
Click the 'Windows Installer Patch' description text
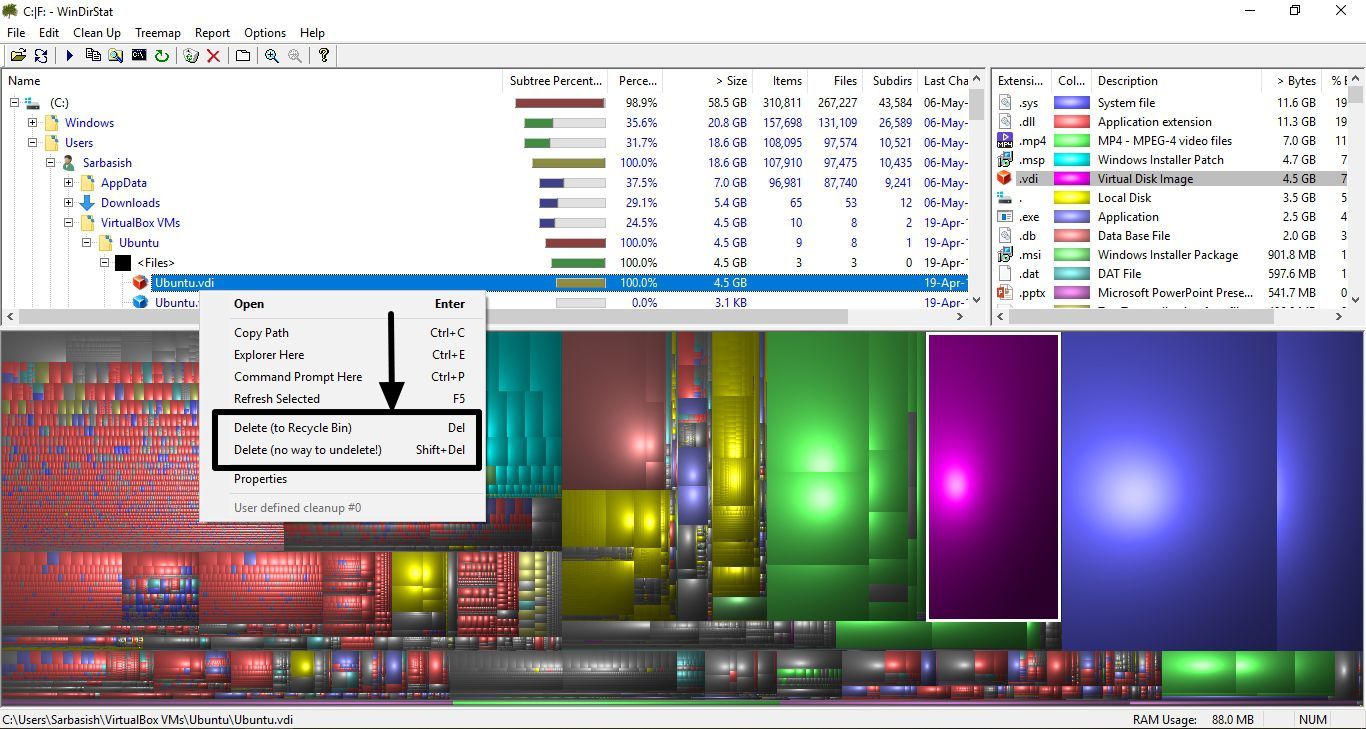tap(1160, 160)
